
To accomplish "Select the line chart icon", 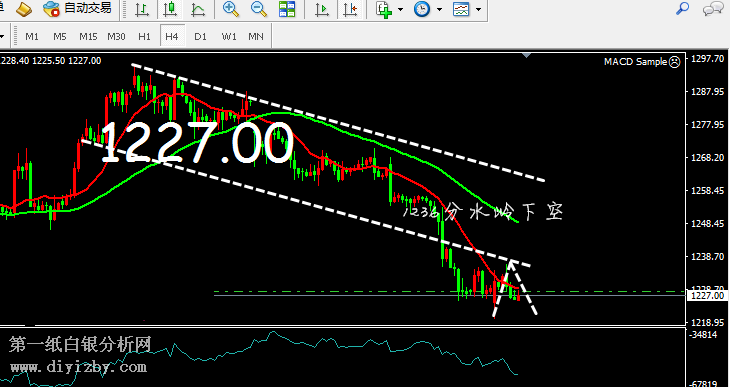I will [198, 9].
